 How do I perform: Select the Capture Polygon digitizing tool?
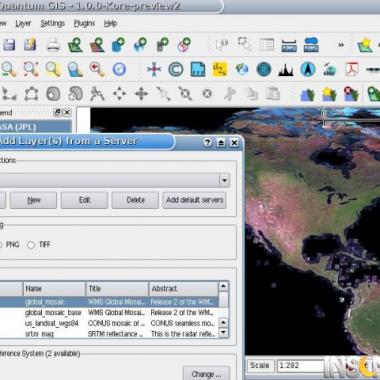click(x=31, y=94)
